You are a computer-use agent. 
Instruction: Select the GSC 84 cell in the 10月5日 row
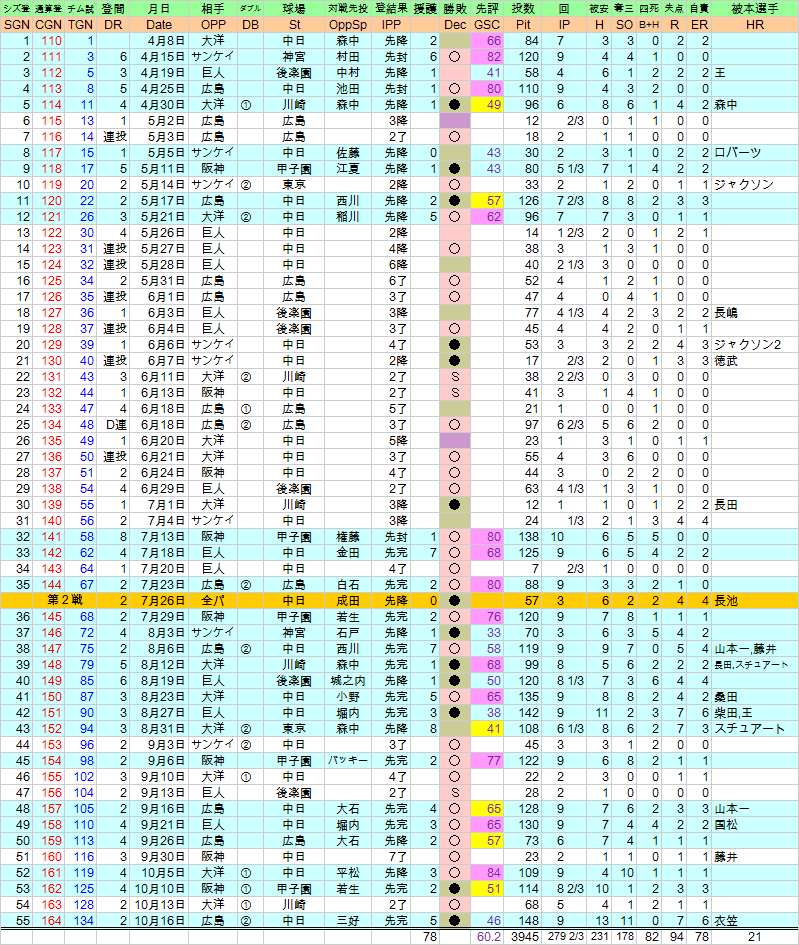tap(487, 873)
